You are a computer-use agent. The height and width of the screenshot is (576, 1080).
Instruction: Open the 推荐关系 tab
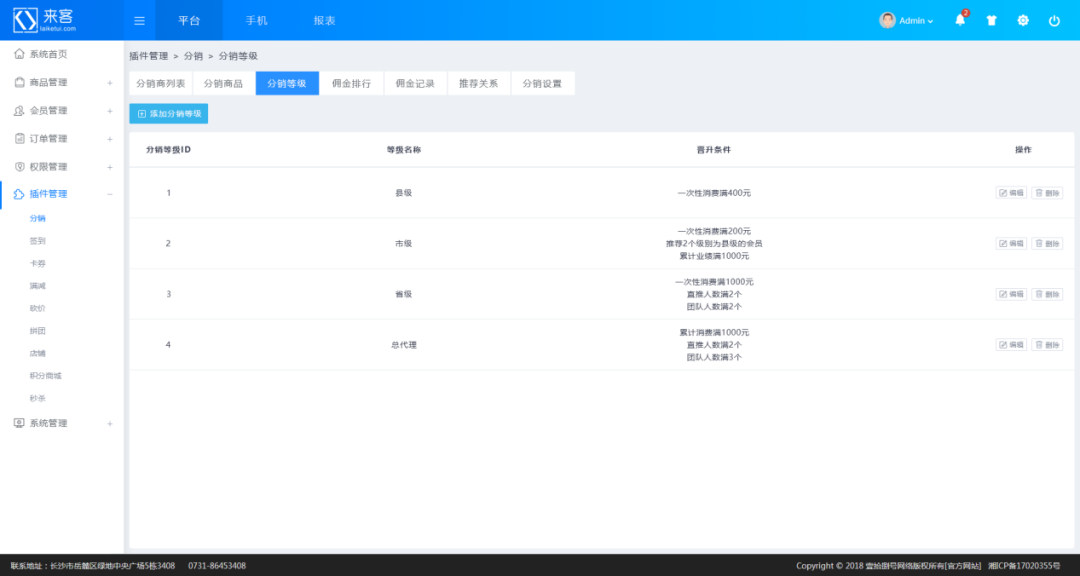(479, 83)
